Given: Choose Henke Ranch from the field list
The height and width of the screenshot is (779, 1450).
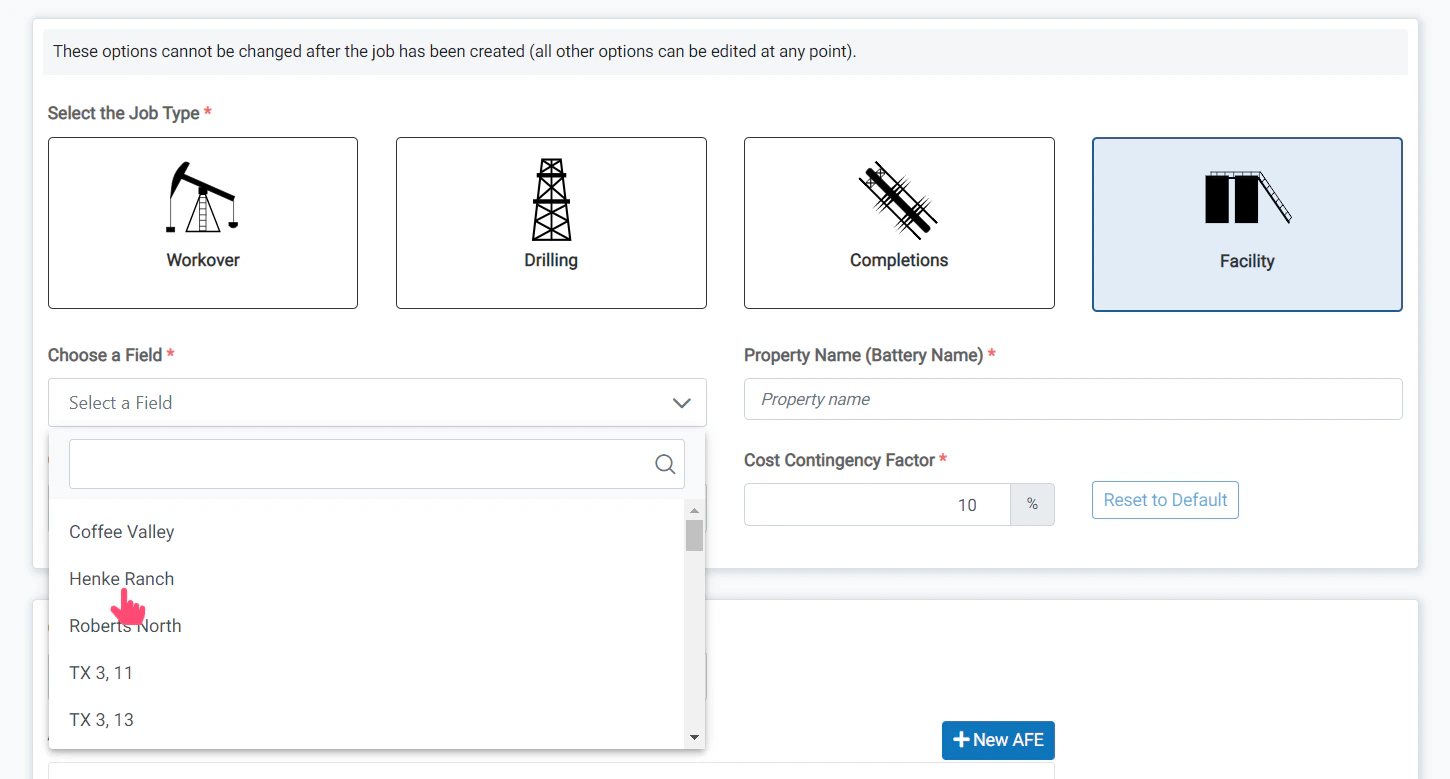Looking at the screenshot, I should point(366,579).
